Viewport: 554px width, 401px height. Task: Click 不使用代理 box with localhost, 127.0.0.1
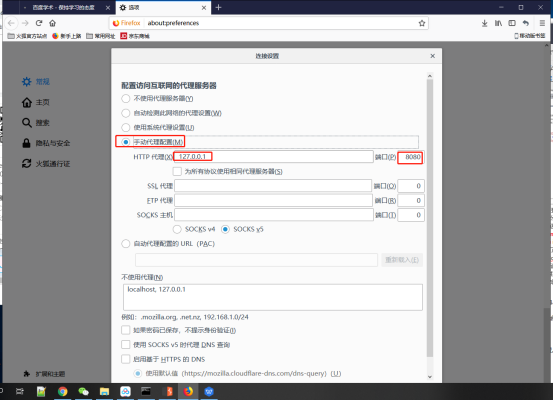point(273,297)
